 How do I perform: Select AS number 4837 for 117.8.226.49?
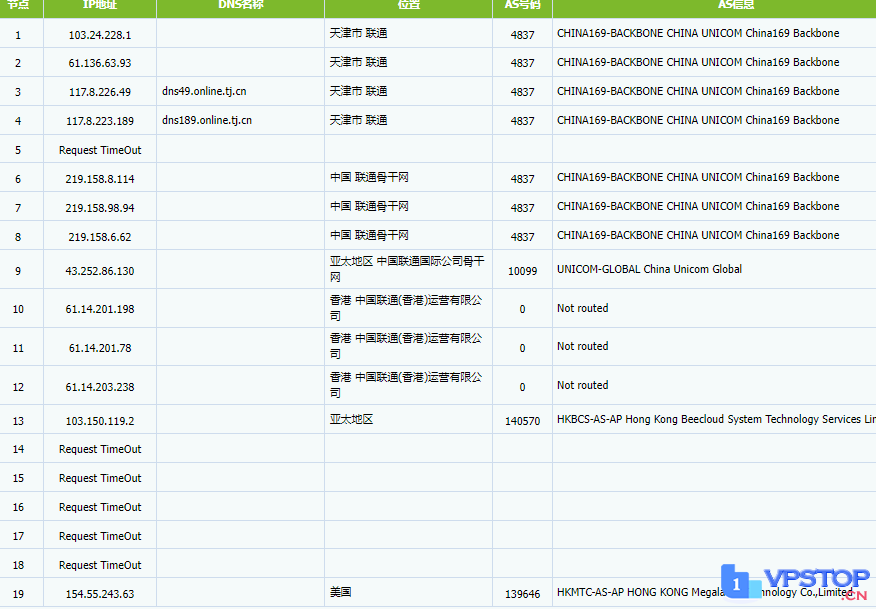coord(522,92)
